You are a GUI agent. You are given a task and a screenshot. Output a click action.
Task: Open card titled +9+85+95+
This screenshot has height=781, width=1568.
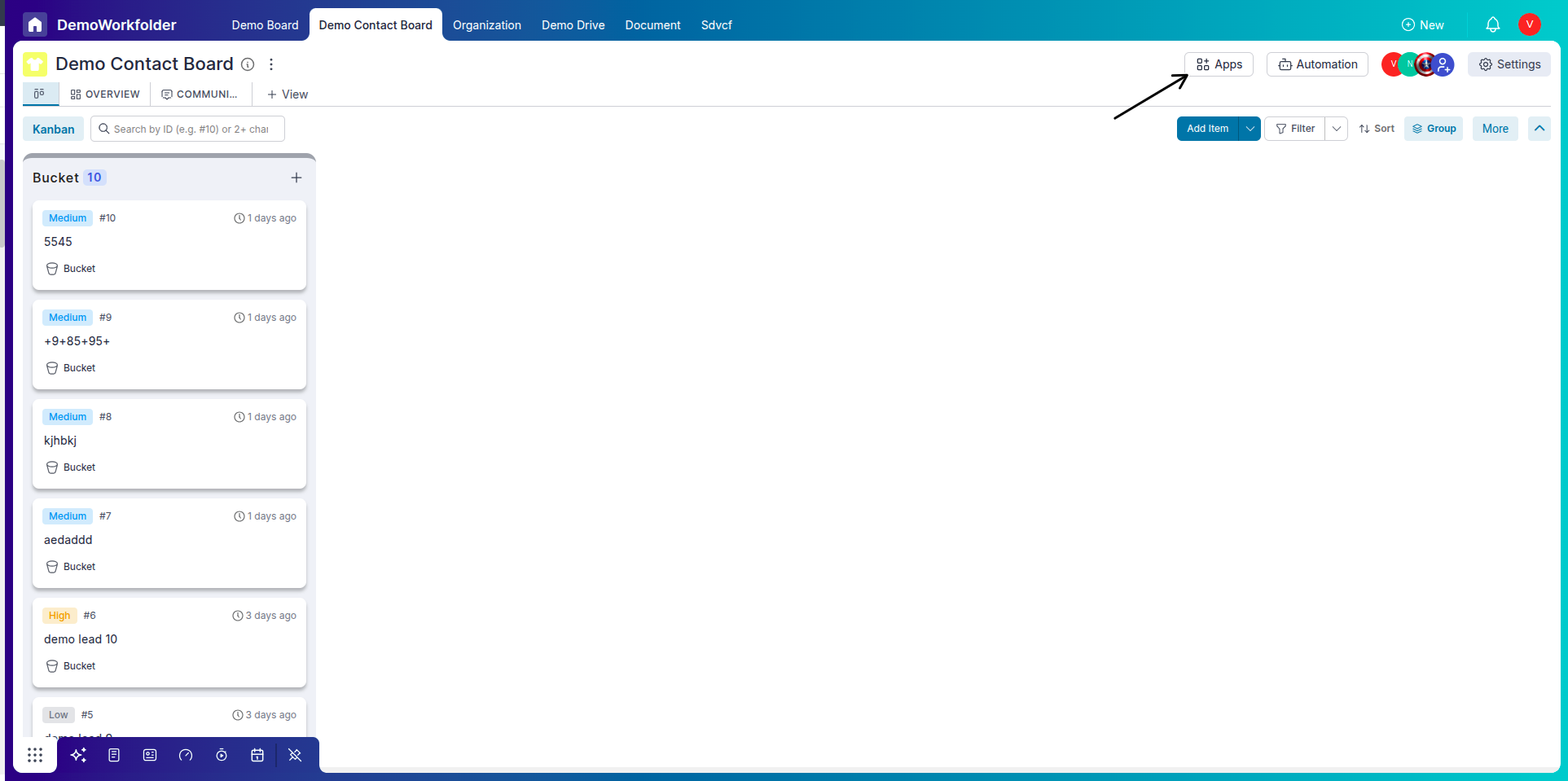[169, 344]
